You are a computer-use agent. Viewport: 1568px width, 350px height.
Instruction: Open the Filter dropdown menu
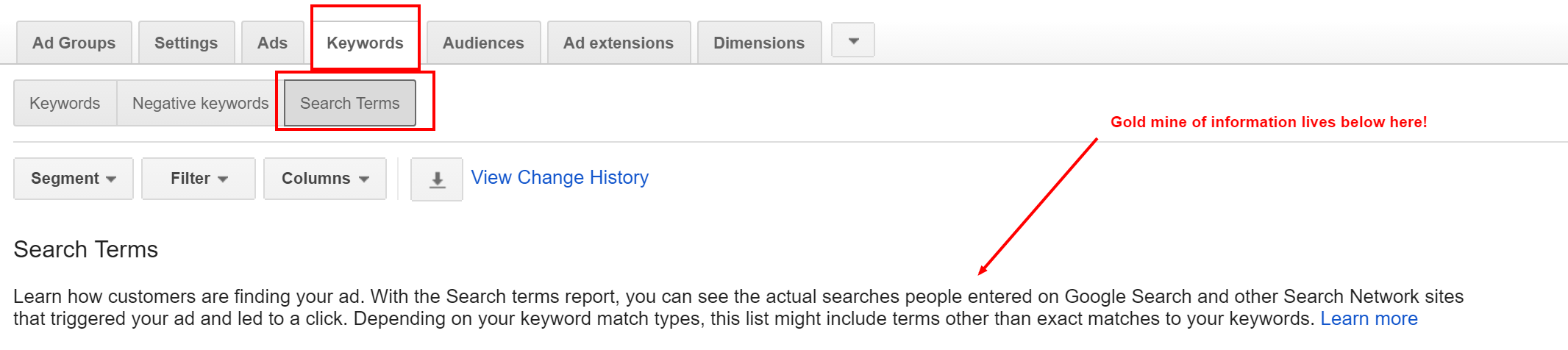coord(199,179)
